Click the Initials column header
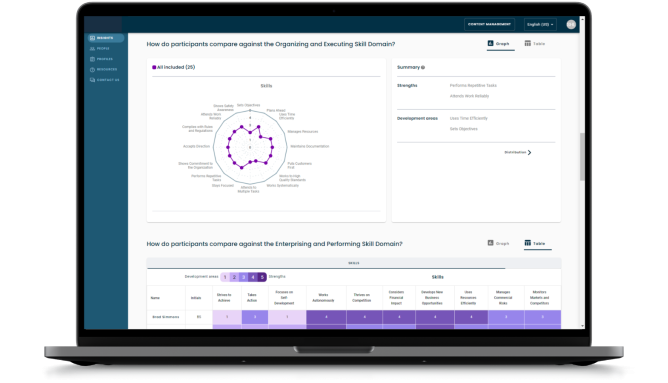Viewport: 668px width, 383px height. (199, 298)
